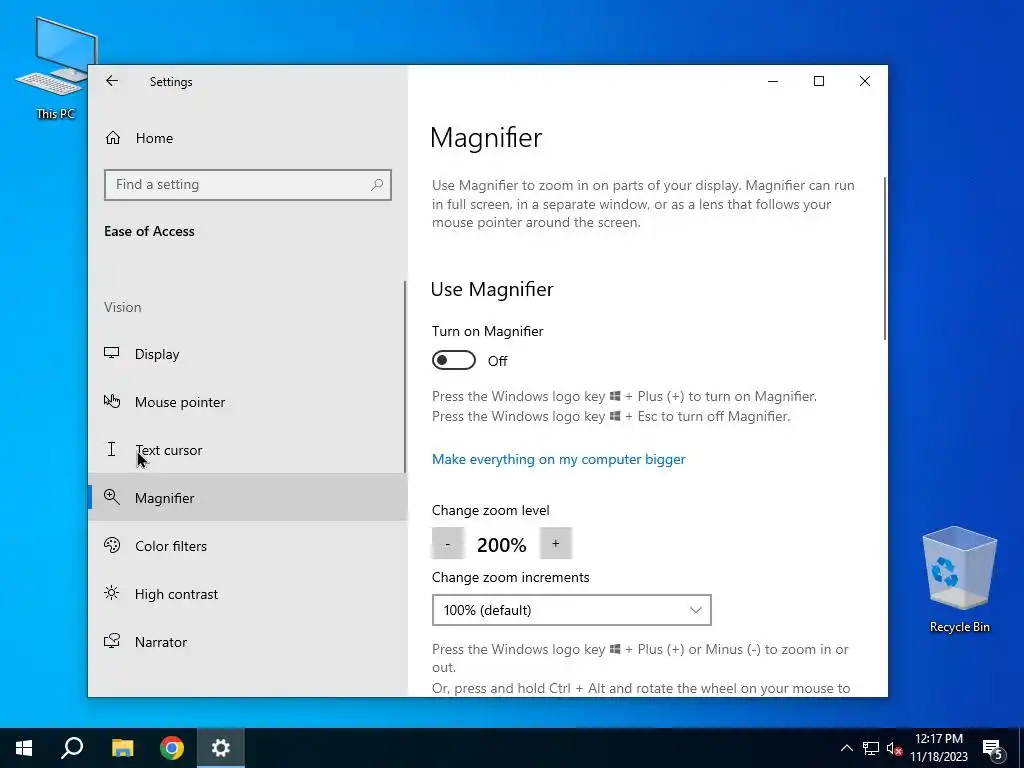Open the Recycle Bin desktop icon
This screenshot has height=768, width=1024.
point(959,579)
